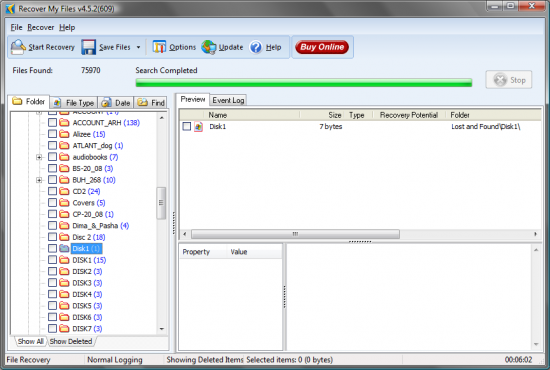The width and height of the screenshot is (550, 370).
Task: Click the Type column header
Action: click(357, 115)
